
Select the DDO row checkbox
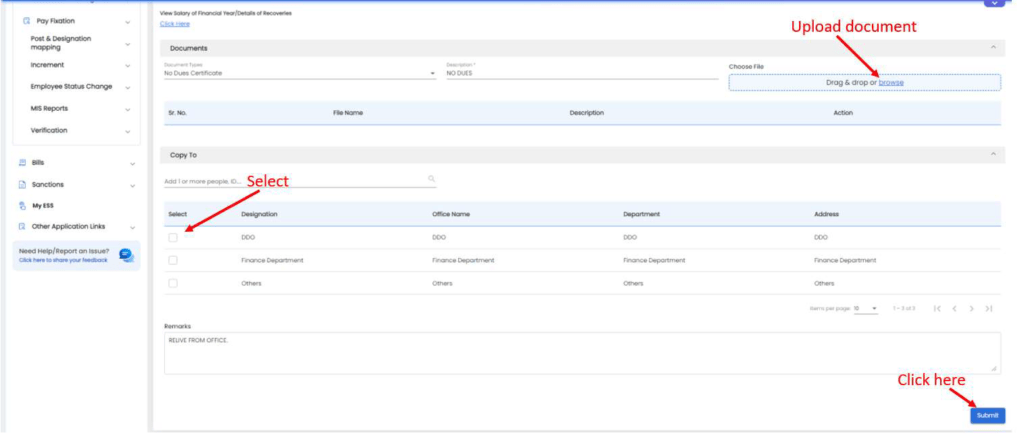[173, 238]
